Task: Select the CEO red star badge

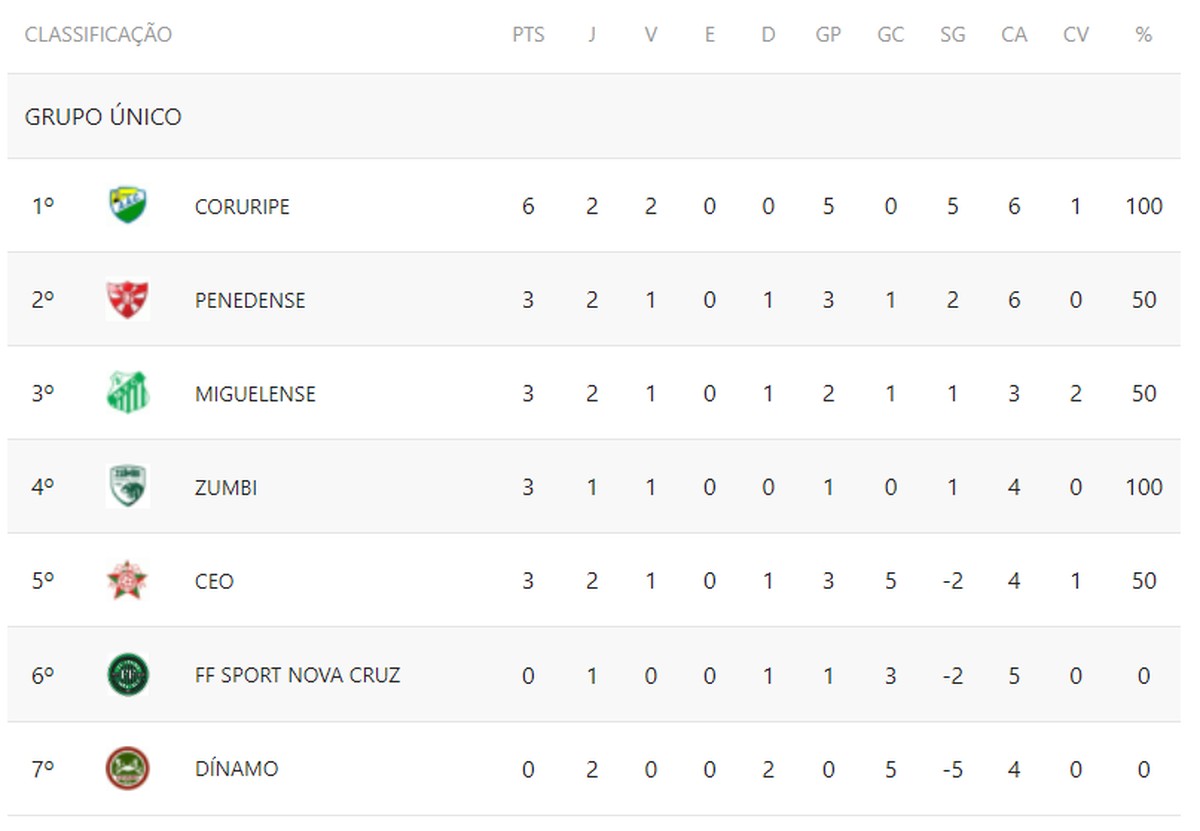Action: coord(128,581)
